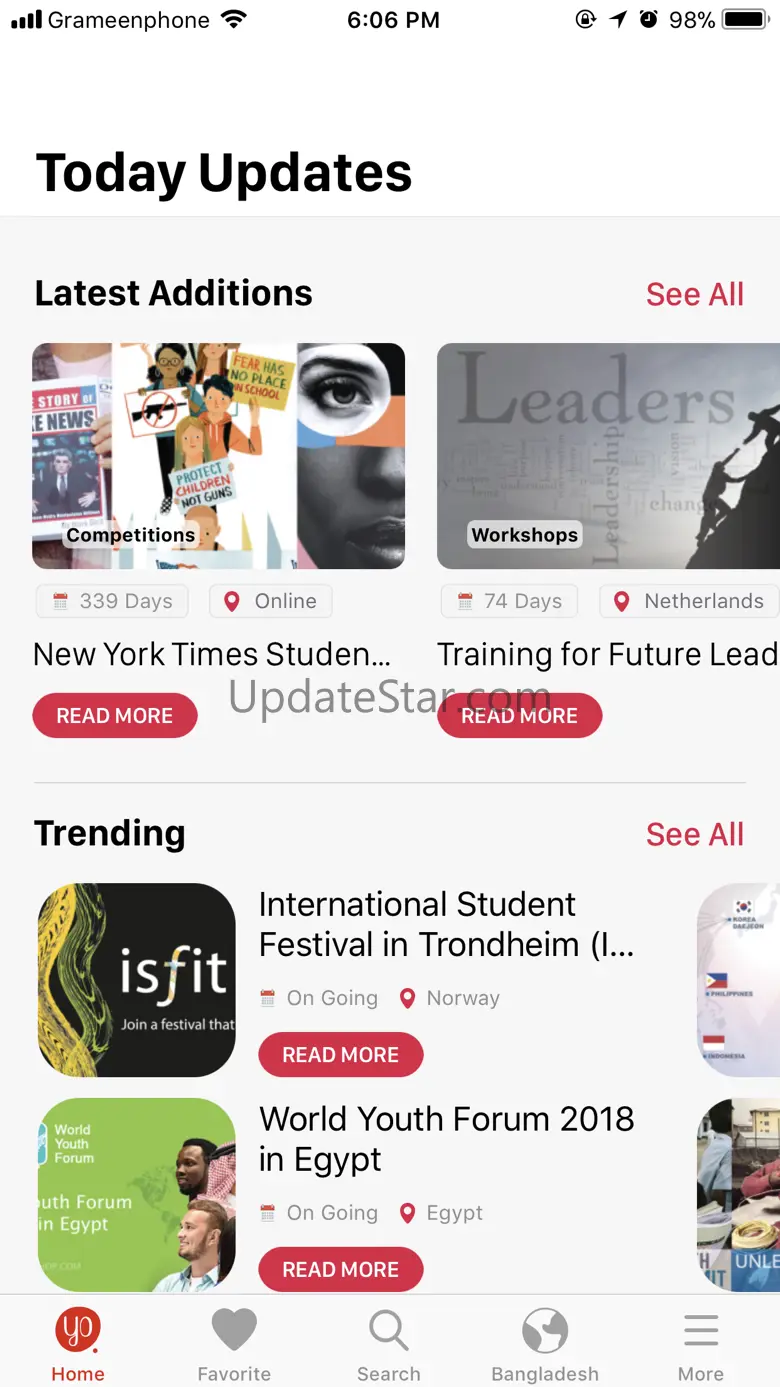Open World Youth Forum green thumbnail
780x1387 pixels.
click(137, 1195)
